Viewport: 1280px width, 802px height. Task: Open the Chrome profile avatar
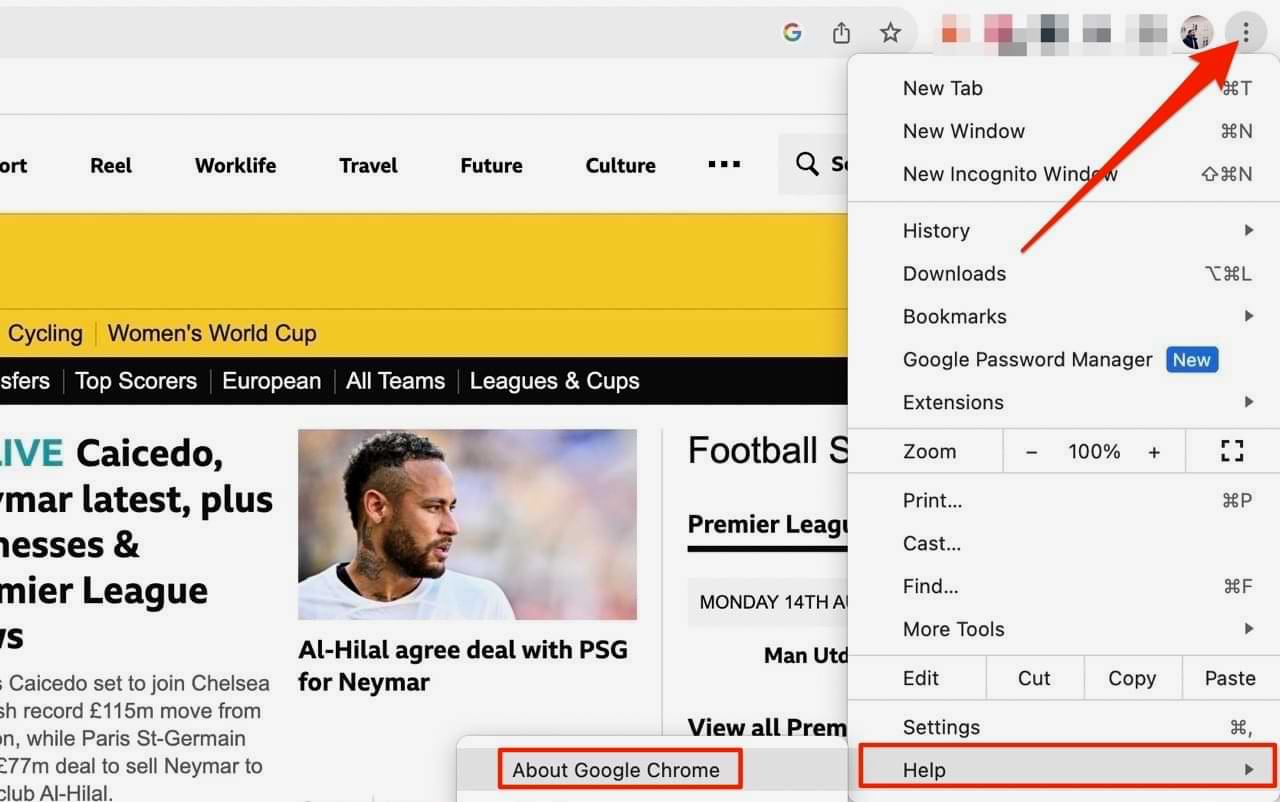[1196, 33]
